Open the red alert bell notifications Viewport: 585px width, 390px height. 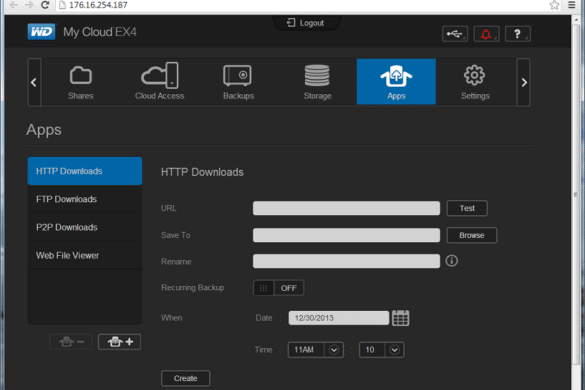pos(486,34)
